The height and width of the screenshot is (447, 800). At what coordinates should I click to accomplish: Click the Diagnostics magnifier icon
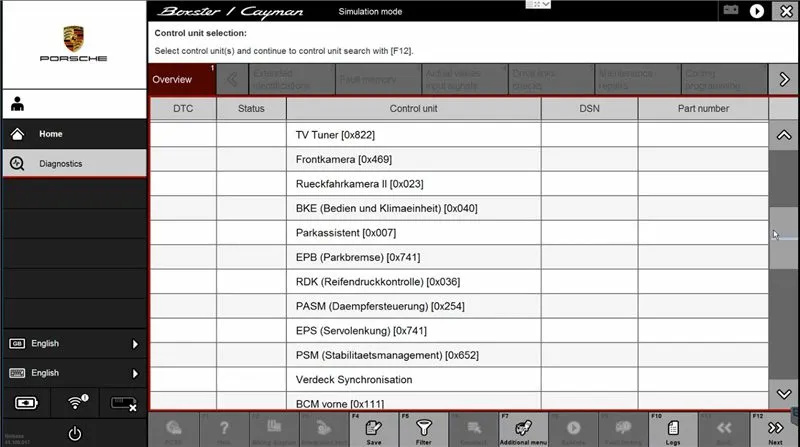tap(17, 163)
